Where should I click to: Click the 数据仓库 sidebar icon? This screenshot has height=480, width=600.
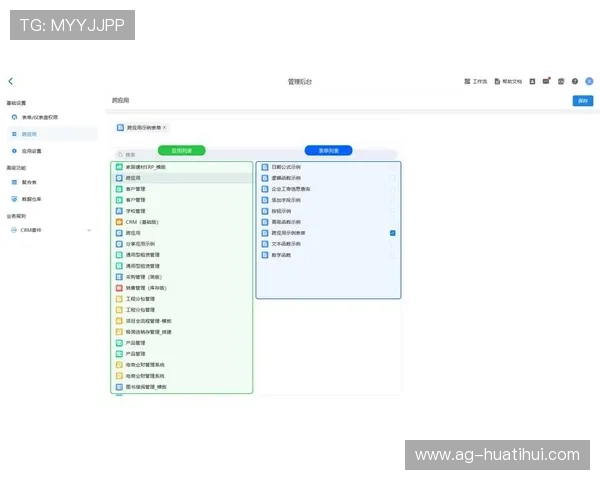14,199
